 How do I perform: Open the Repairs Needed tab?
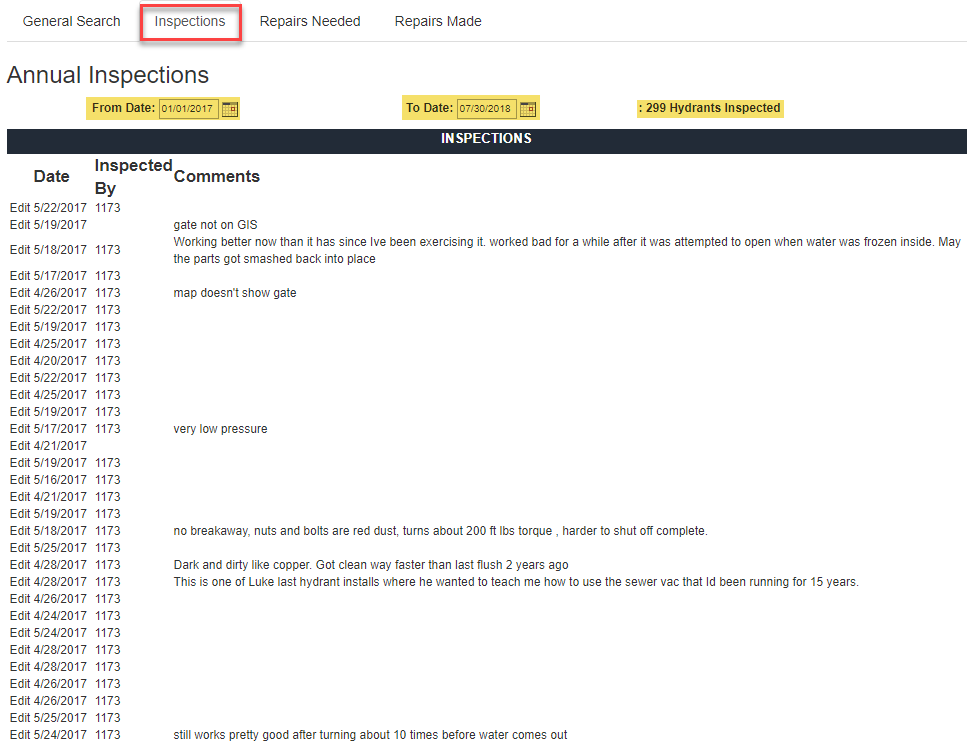(310, 21)
